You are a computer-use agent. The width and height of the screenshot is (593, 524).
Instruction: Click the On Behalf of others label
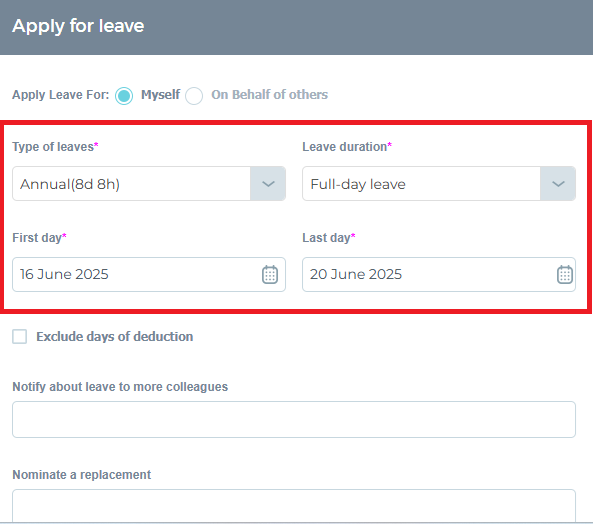[269, 95]
